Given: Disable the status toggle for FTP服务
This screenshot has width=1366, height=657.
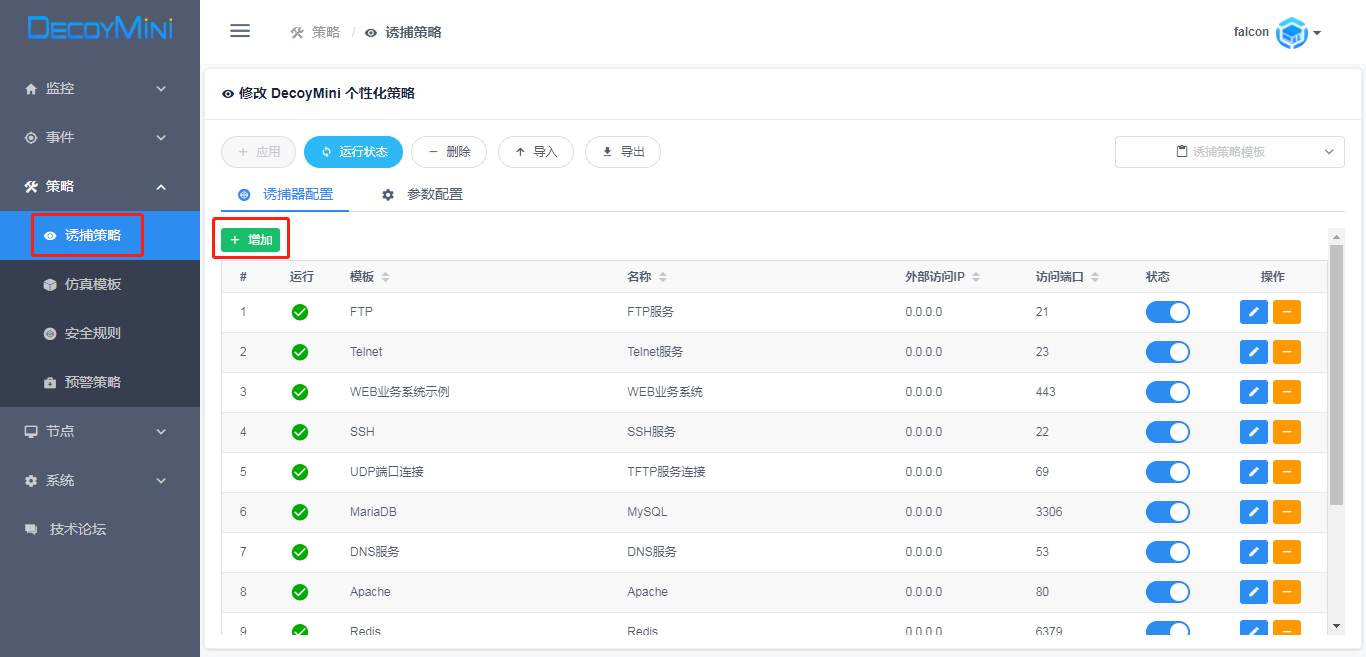Looking at the screenshot, I should click(x=1168, y=311).
